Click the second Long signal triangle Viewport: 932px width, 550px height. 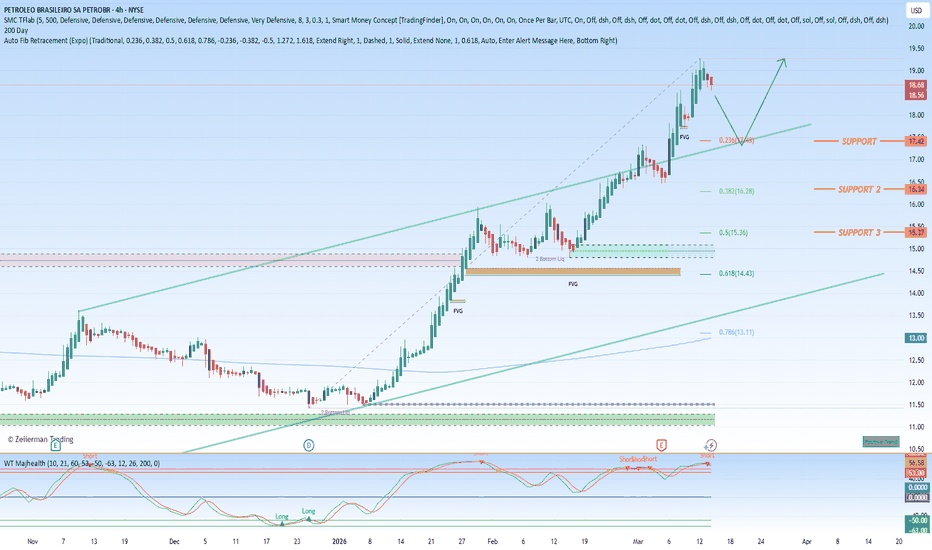click(x=308, y=519)
